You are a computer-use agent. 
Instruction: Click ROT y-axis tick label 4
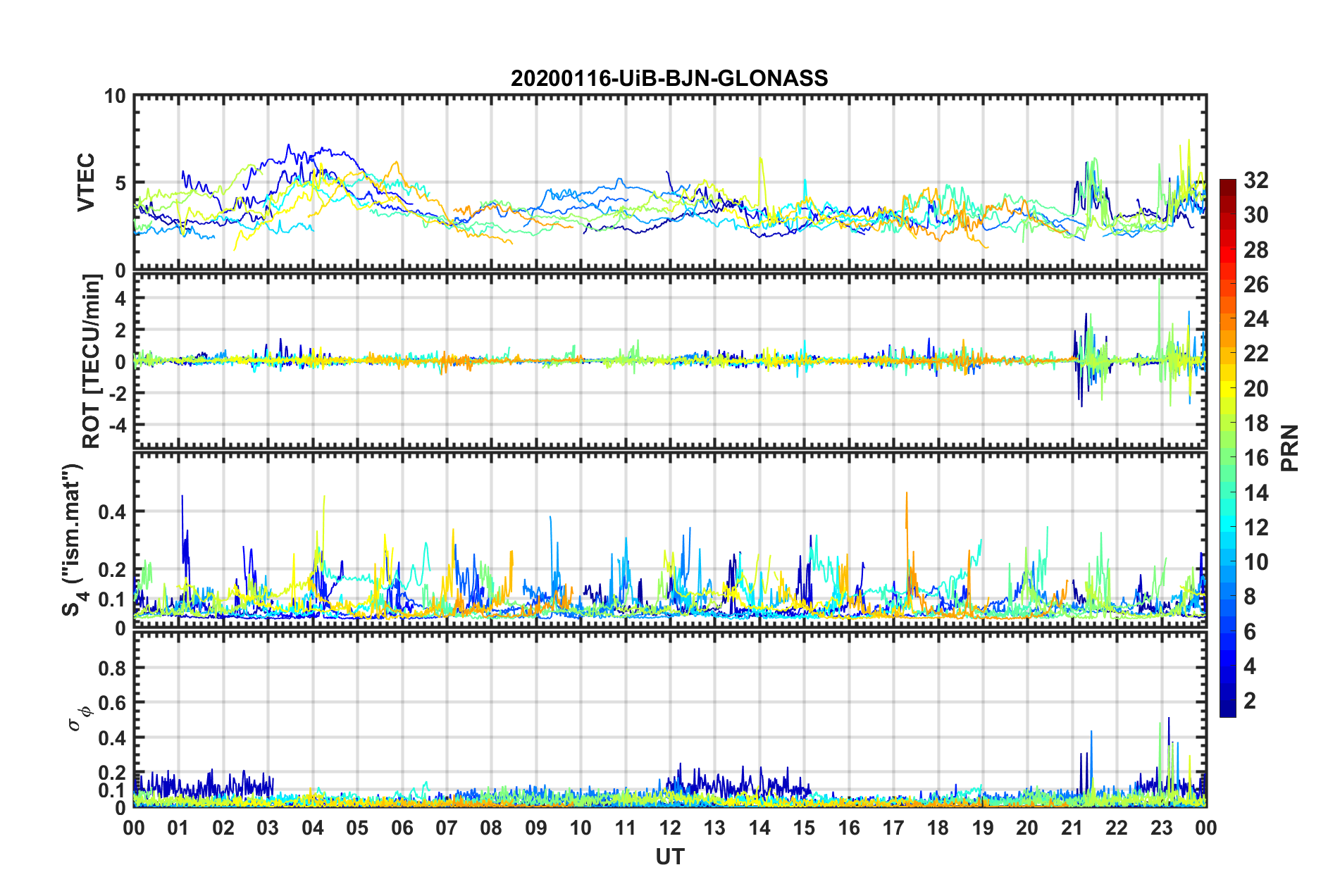tap(120, 299)
